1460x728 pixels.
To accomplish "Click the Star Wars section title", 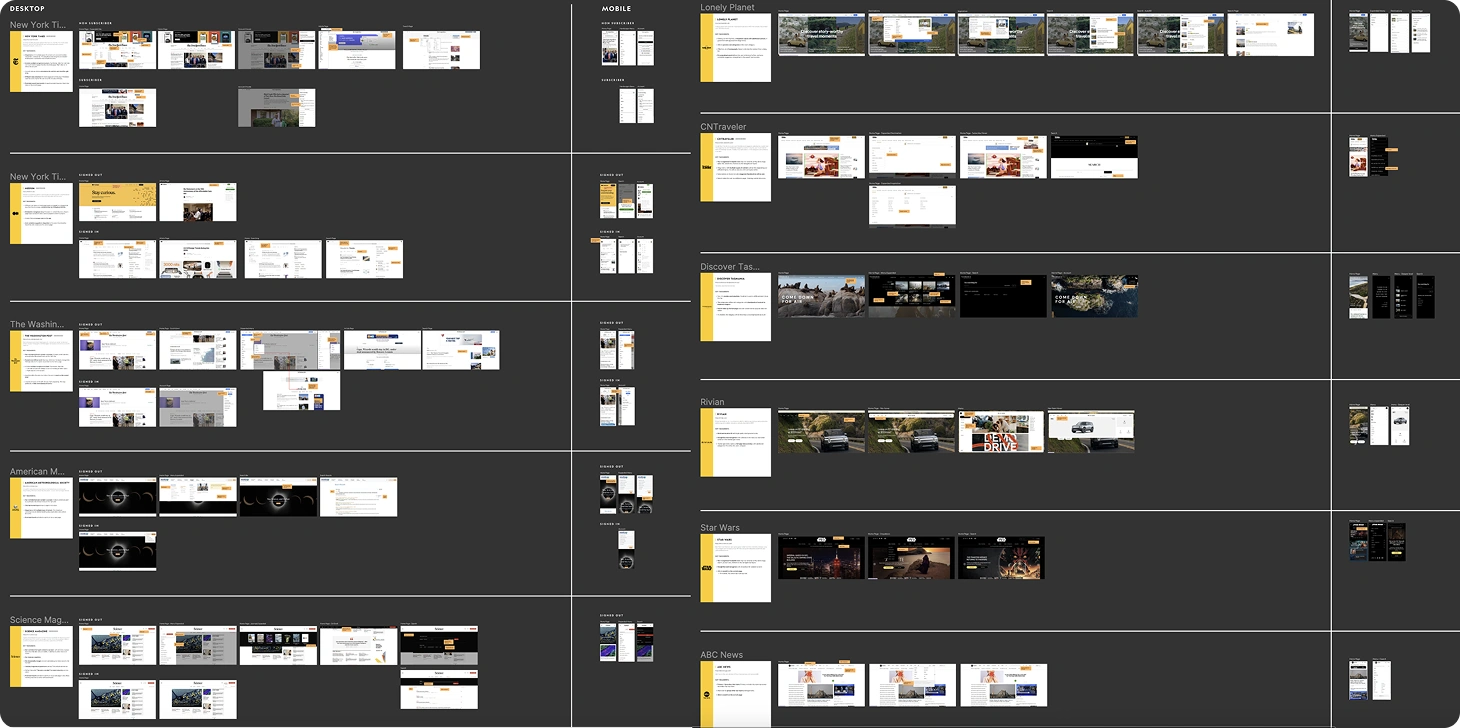I will pos(718,527).
